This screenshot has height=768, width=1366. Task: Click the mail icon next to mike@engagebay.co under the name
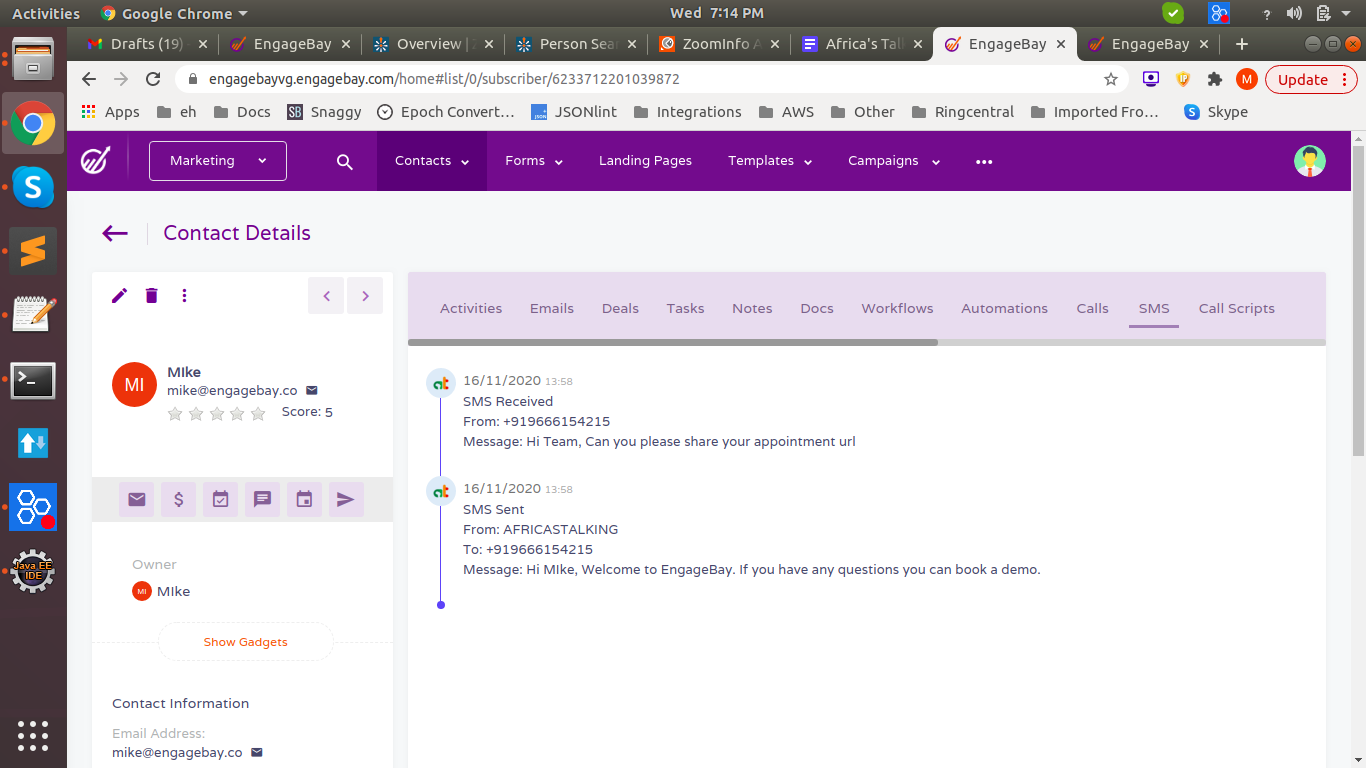(x=311, y=390)
